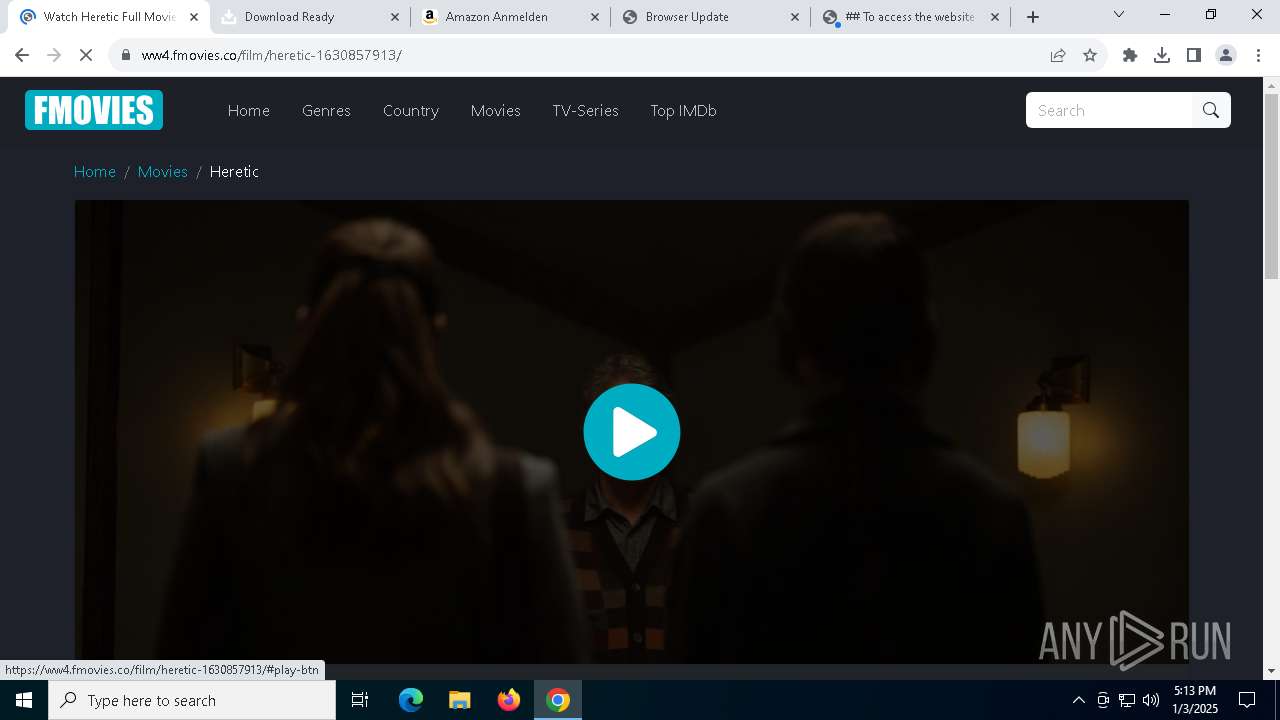View site information lock icon
The width and height of the screenshot is (1280, 720).
click(x=125, y=55)
